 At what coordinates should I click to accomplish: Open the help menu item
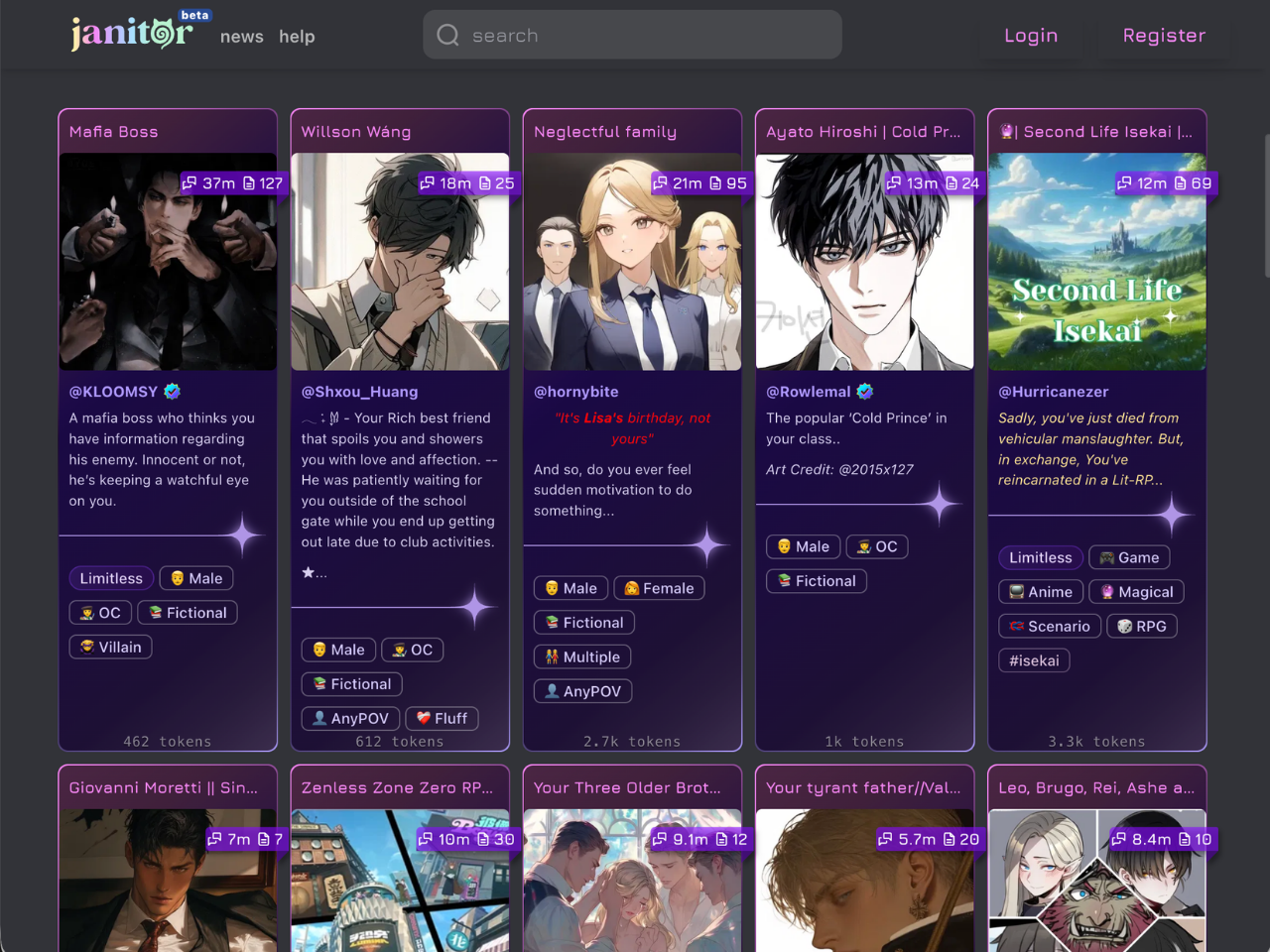(297, 37)
